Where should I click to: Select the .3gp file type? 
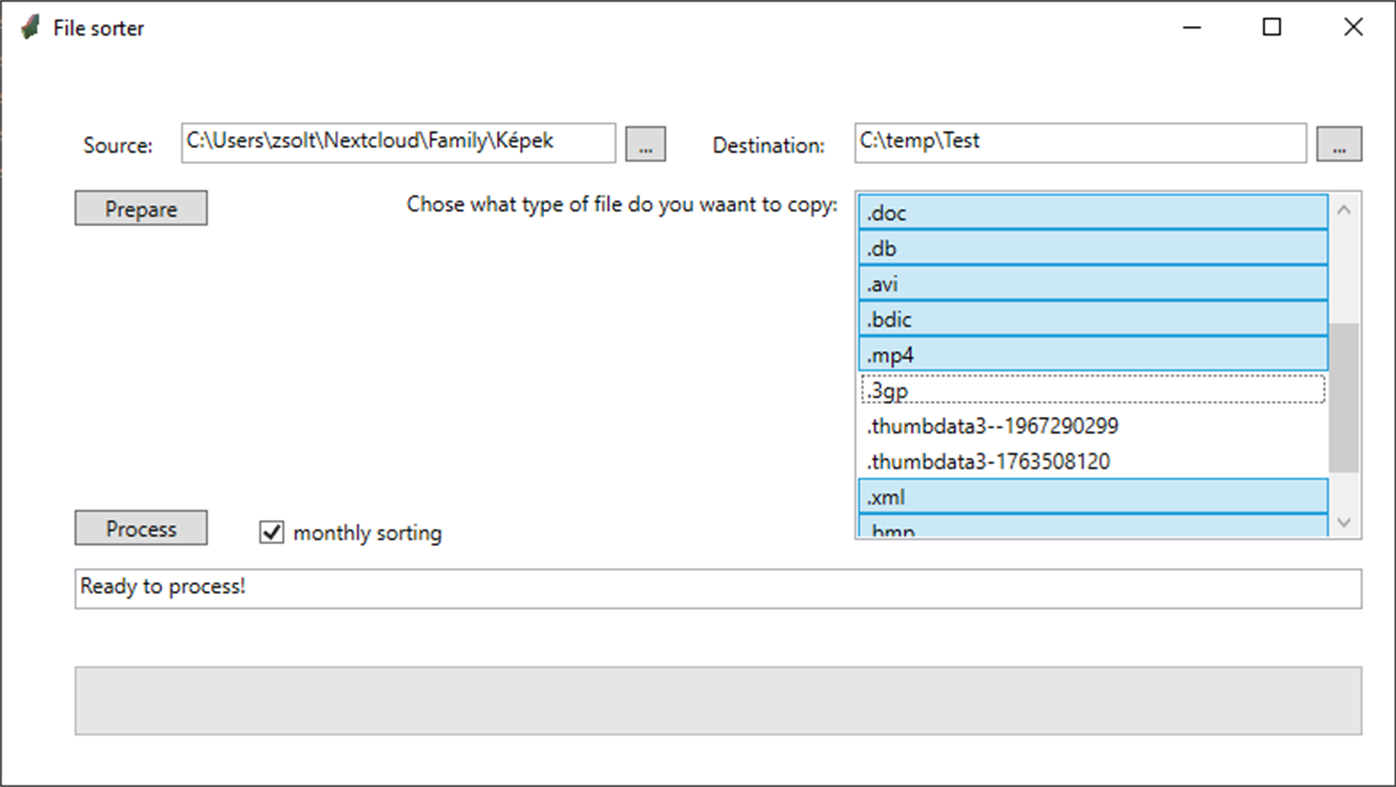point(1090,390)
